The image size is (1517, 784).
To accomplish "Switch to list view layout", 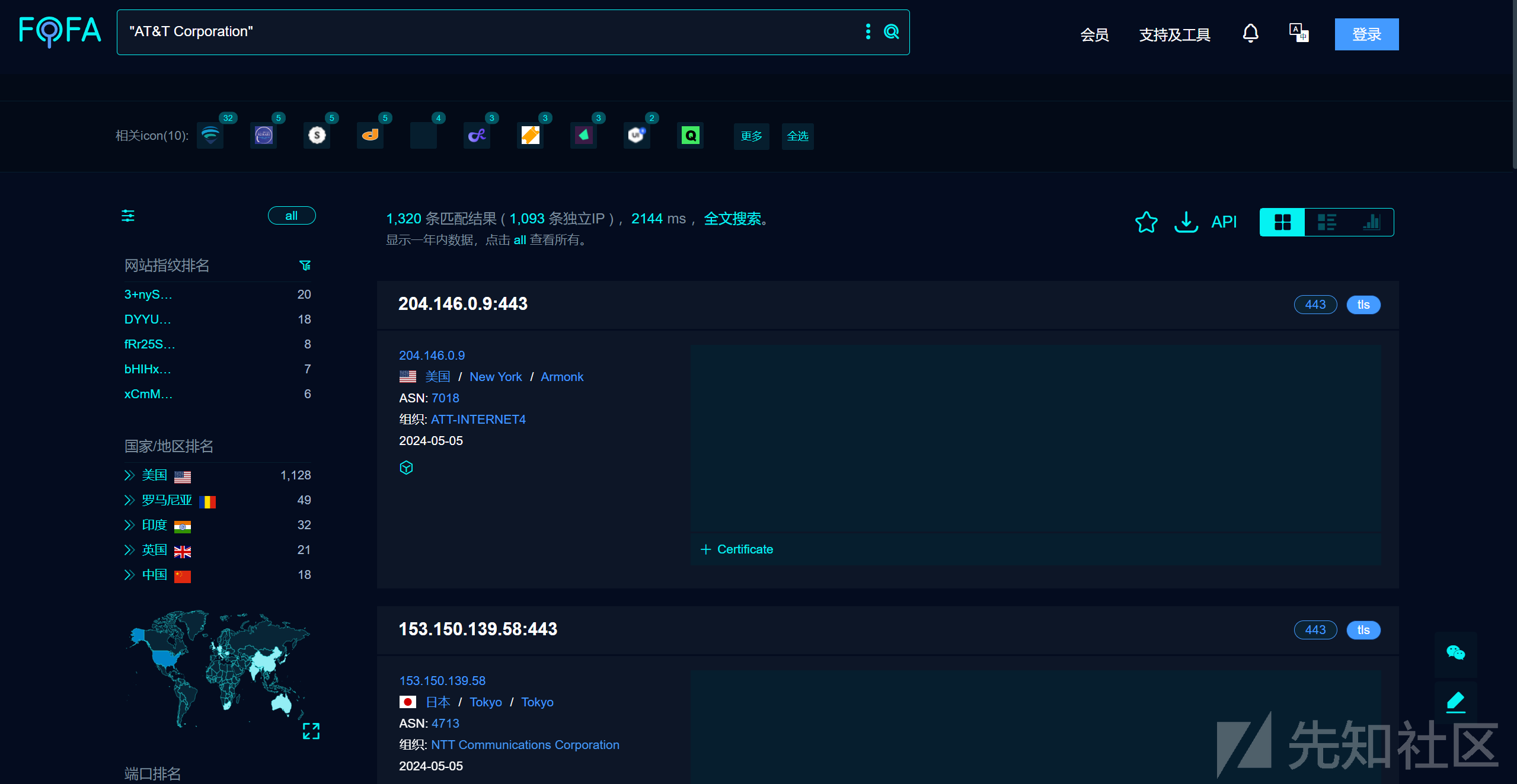I will [x=1327, y=222].
